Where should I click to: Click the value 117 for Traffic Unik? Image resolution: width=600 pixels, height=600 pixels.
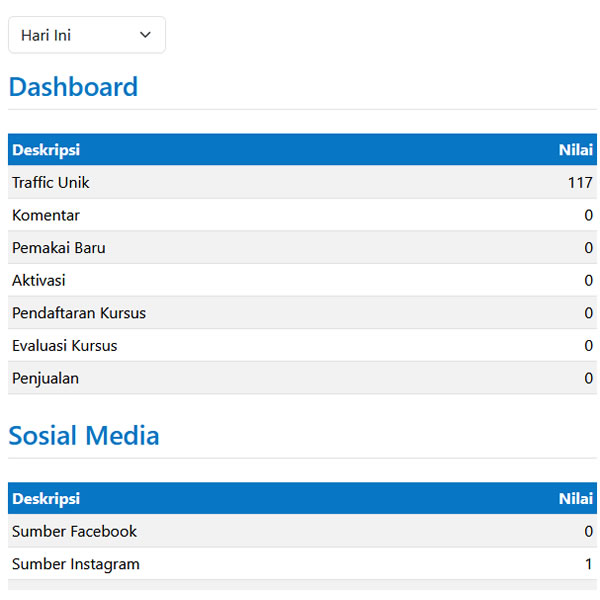580,183
